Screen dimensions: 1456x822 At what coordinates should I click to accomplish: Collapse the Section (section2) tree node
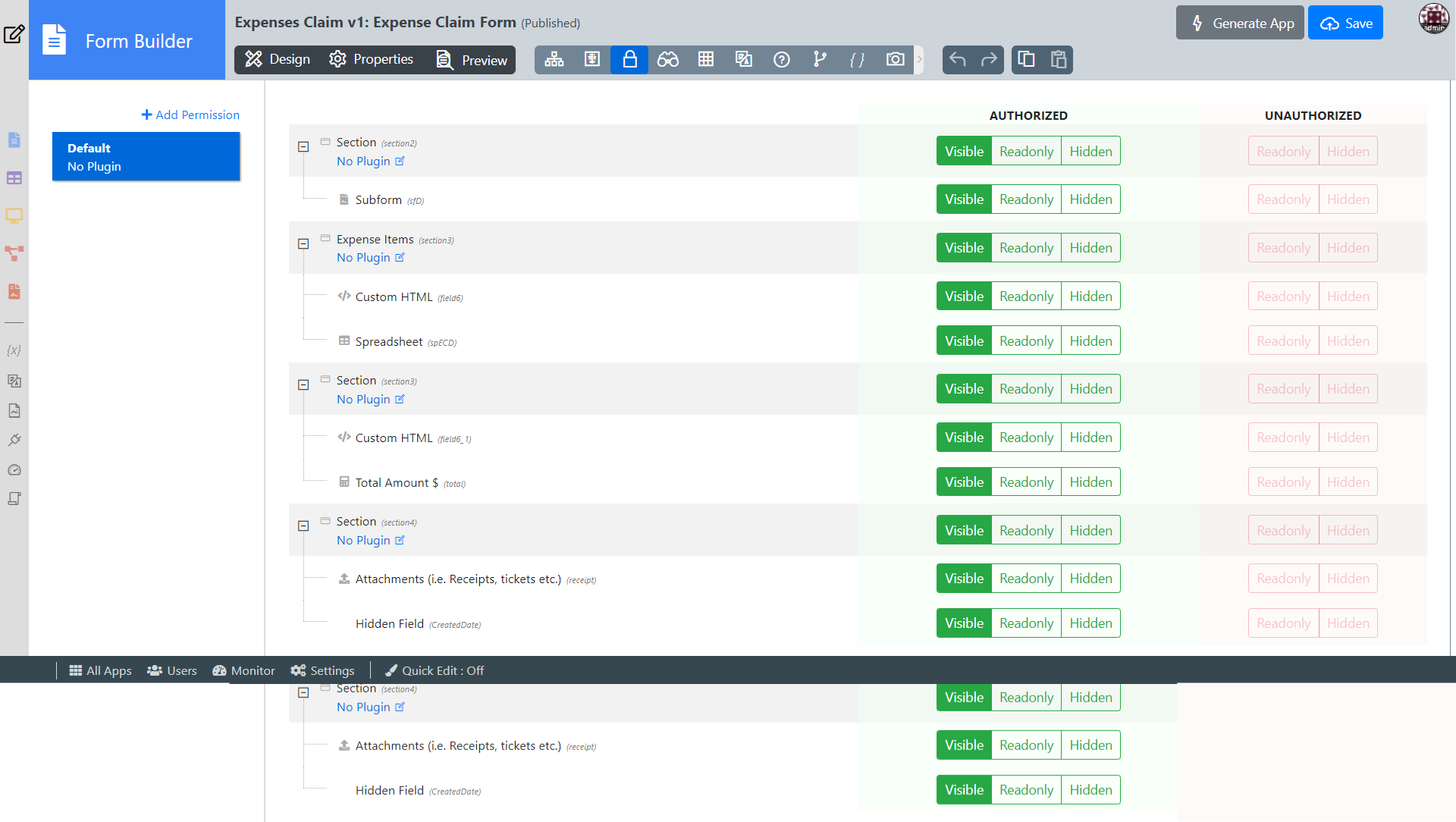tap(303, 147)
